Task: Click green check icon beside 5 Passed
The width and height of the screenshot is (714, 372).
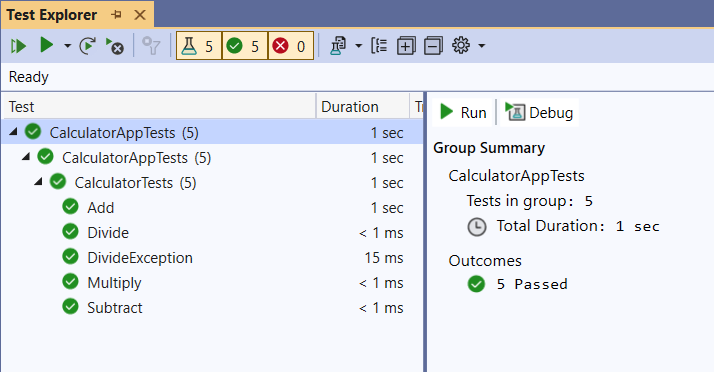Action: pos(476,284)
